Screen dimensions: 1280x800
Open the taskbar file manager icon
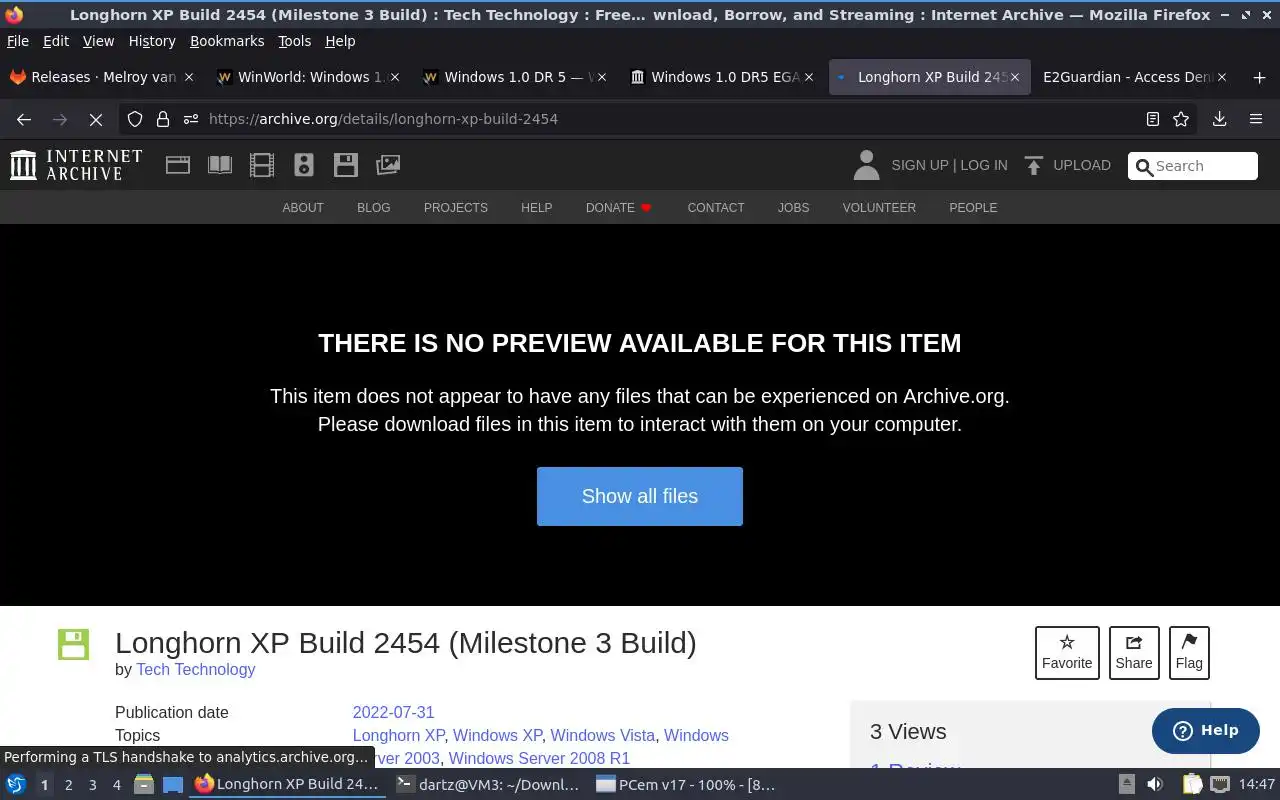coord(143,784)
